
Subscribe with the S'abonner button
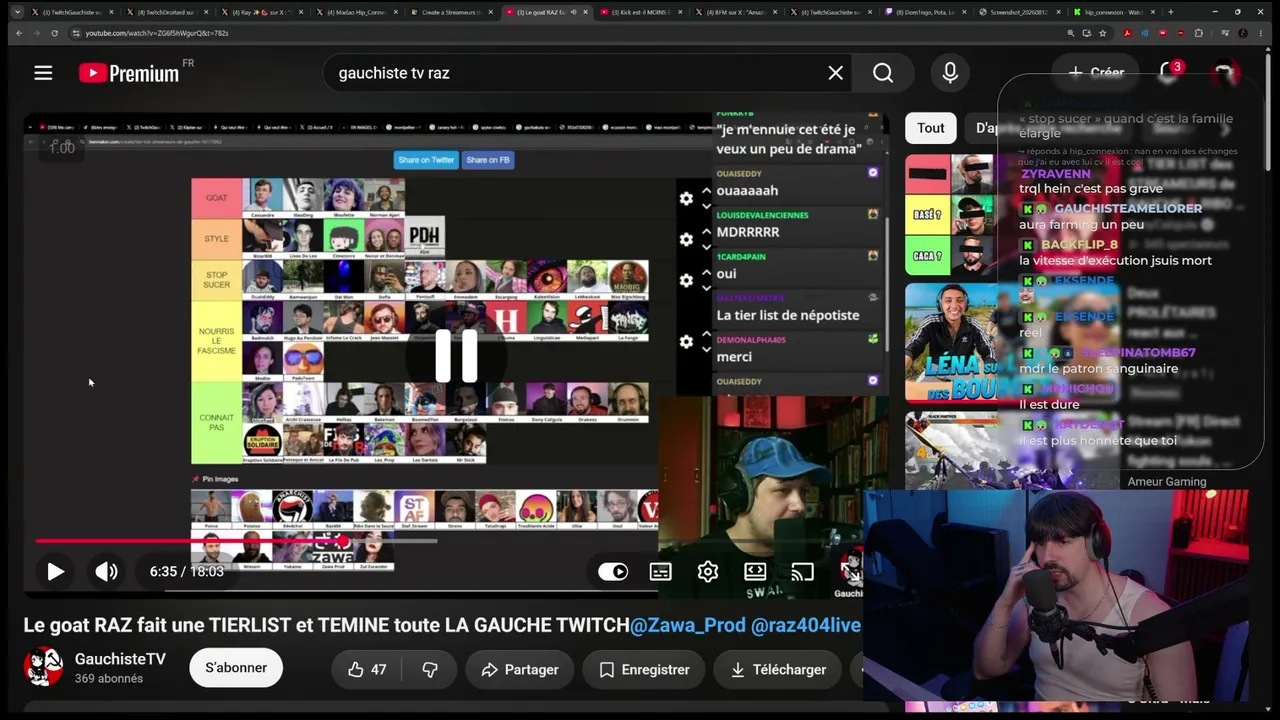tap(236, 668)
